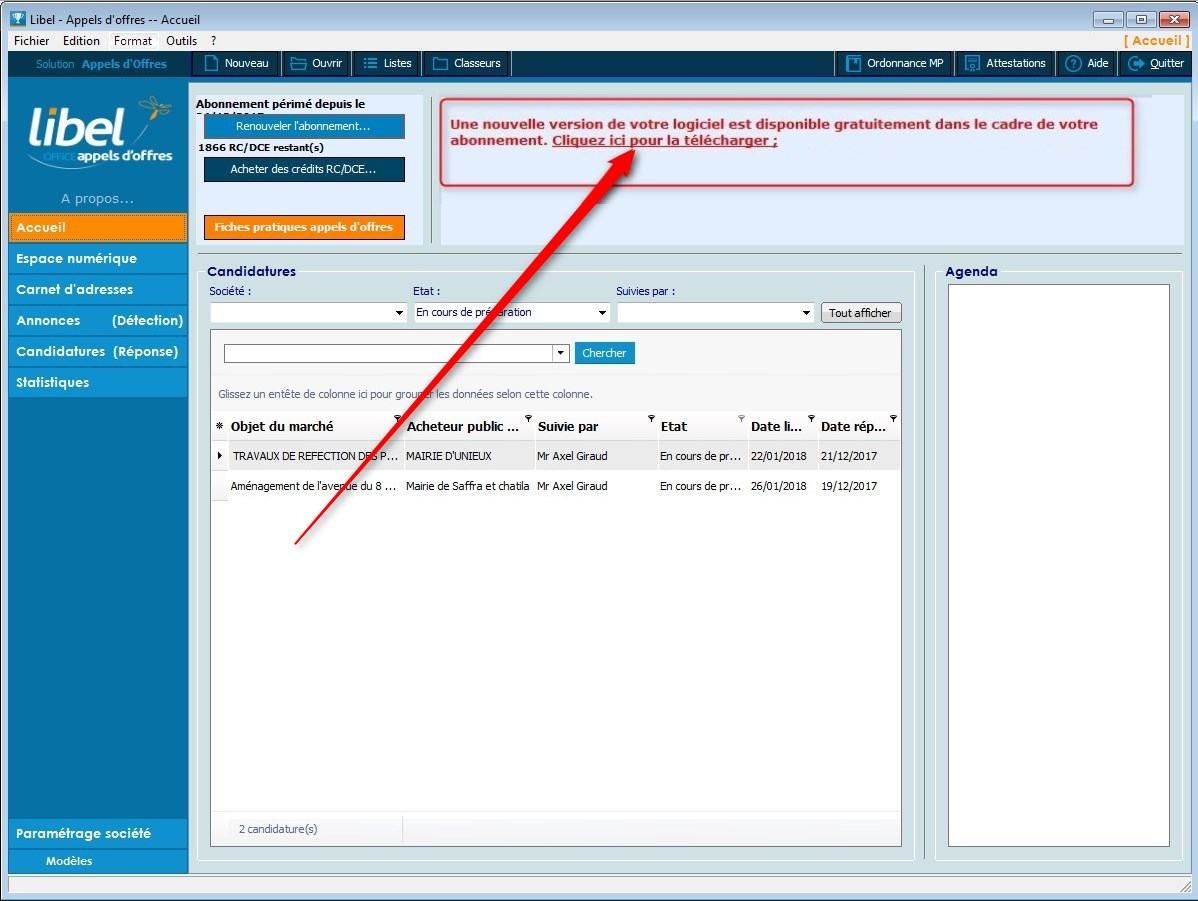Click the Attestations certificate icon

(972, 63)
